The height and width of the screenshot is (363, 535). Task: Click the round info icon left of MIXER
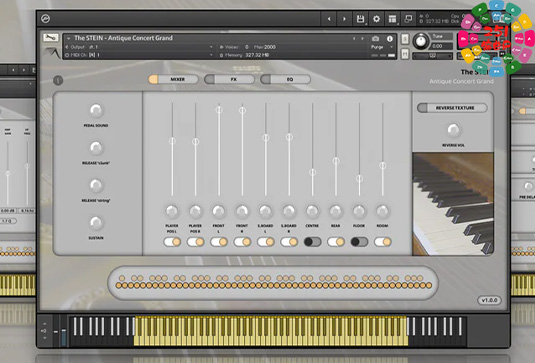coord(58,81)
